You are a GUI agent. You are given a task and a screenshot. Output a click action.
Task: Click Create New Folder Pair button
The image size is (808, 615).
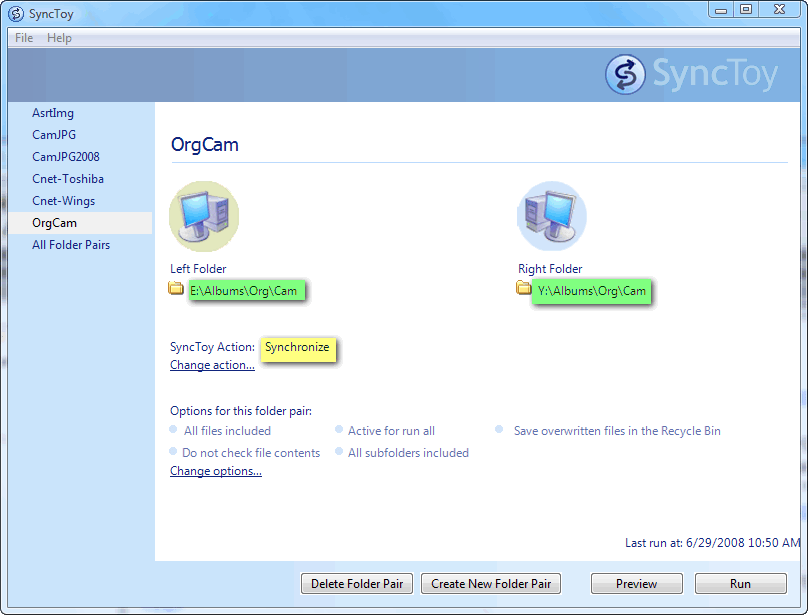pyautogui.click(x=491, y=584)
